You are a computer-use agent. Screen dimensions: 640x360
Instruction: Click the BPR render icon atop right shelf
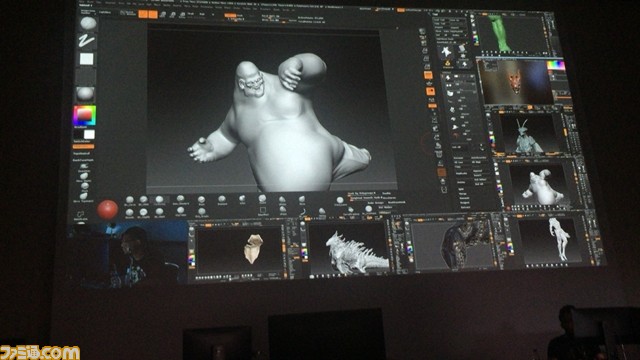click(x=422, y=31)
